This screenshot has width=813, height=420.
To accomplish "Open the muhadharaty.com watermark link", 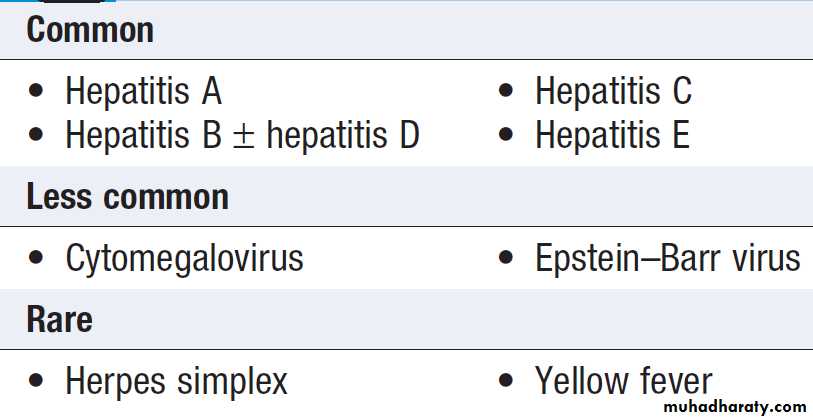I will (734, 407).
